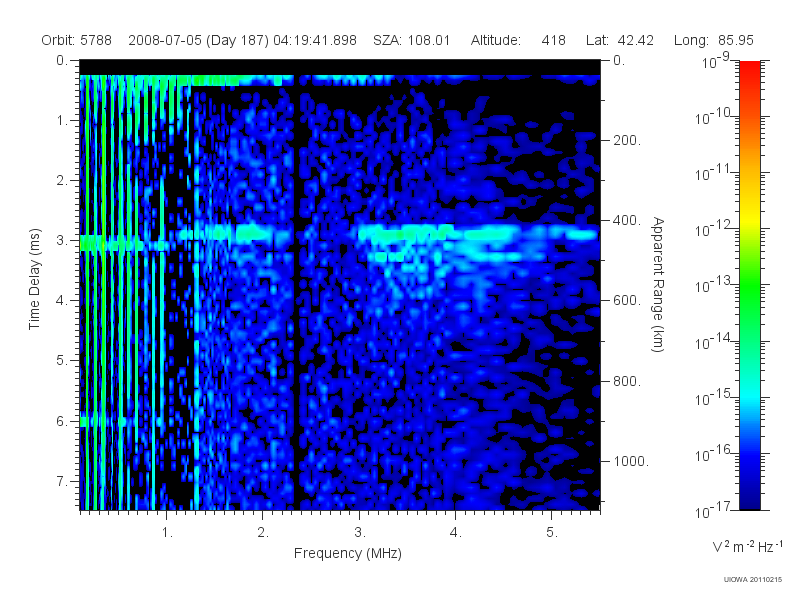
Task: Click the colorbar label '10^-17'
Action: (713, 510)
